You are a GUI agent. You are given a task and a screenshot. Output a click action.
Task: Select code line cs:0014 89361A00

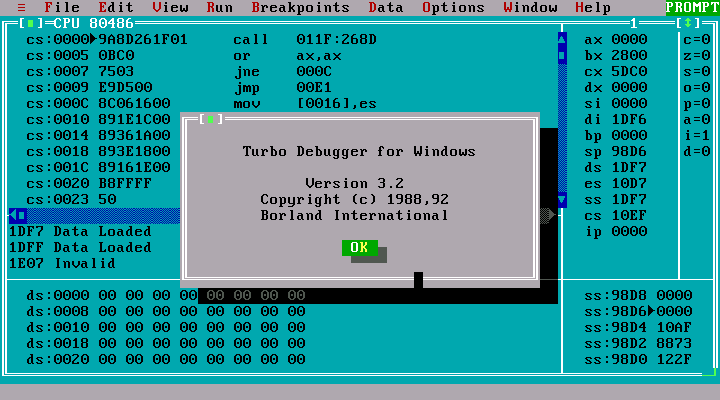coord(99,135)
